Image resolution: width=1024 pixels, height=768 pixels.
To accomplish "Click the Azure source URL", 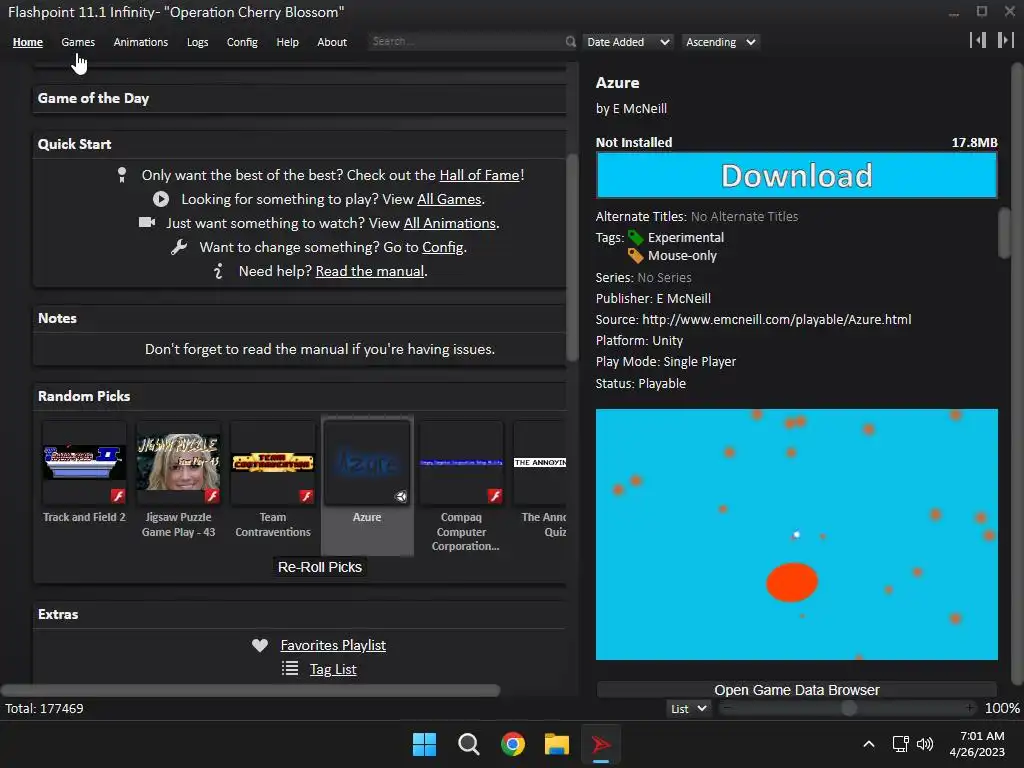I will coord(776,319).
